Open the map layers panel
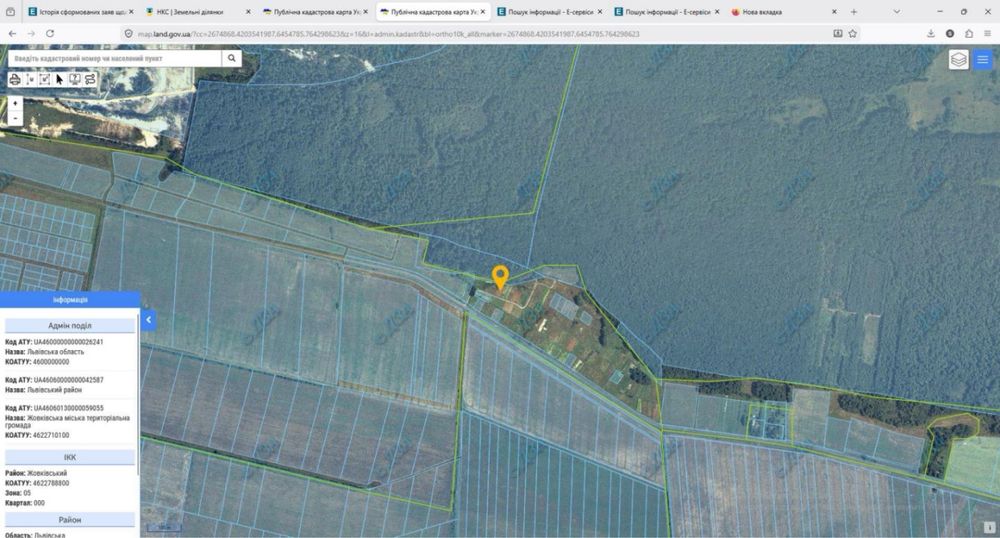1000x538 pixels. pos(959,59)
